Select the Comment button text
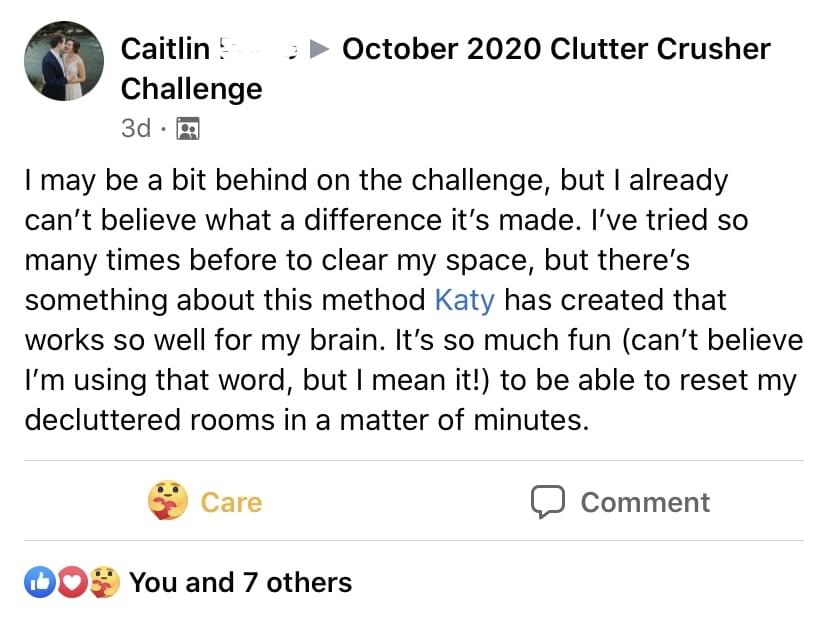The image size is (828, 618). pos(645,502)
